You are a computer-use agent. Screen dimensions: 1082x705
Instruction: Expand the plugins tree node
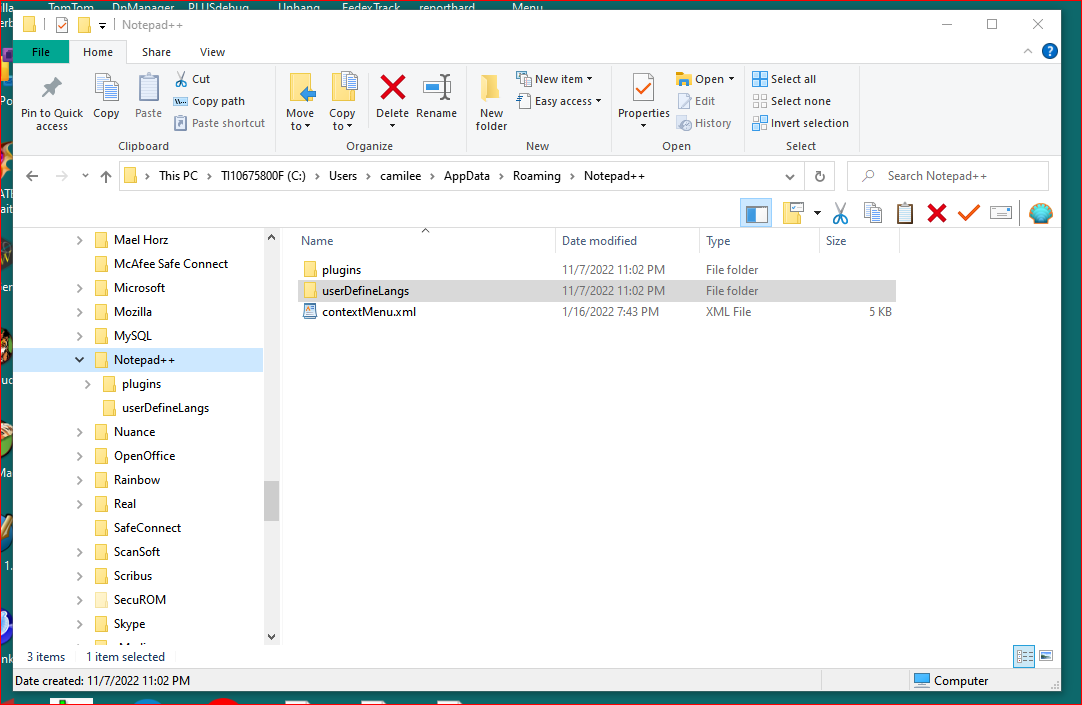(88, 384)
